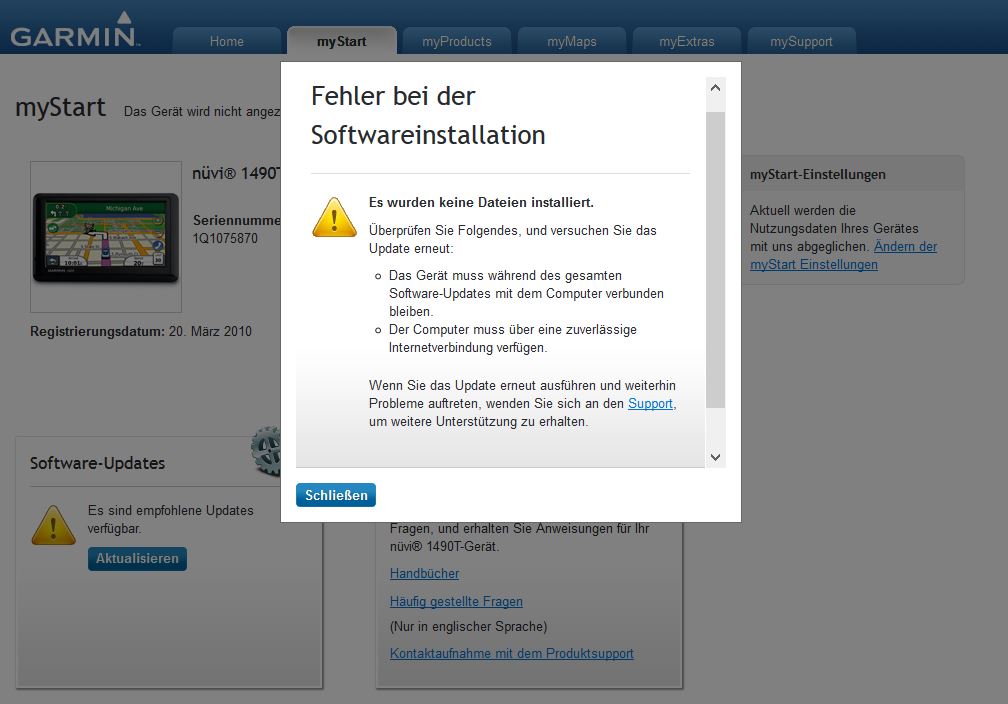Viewport: 1008px width, 704px height.
Task: Click the Aktualisieren button
Action: click(137, 559)
